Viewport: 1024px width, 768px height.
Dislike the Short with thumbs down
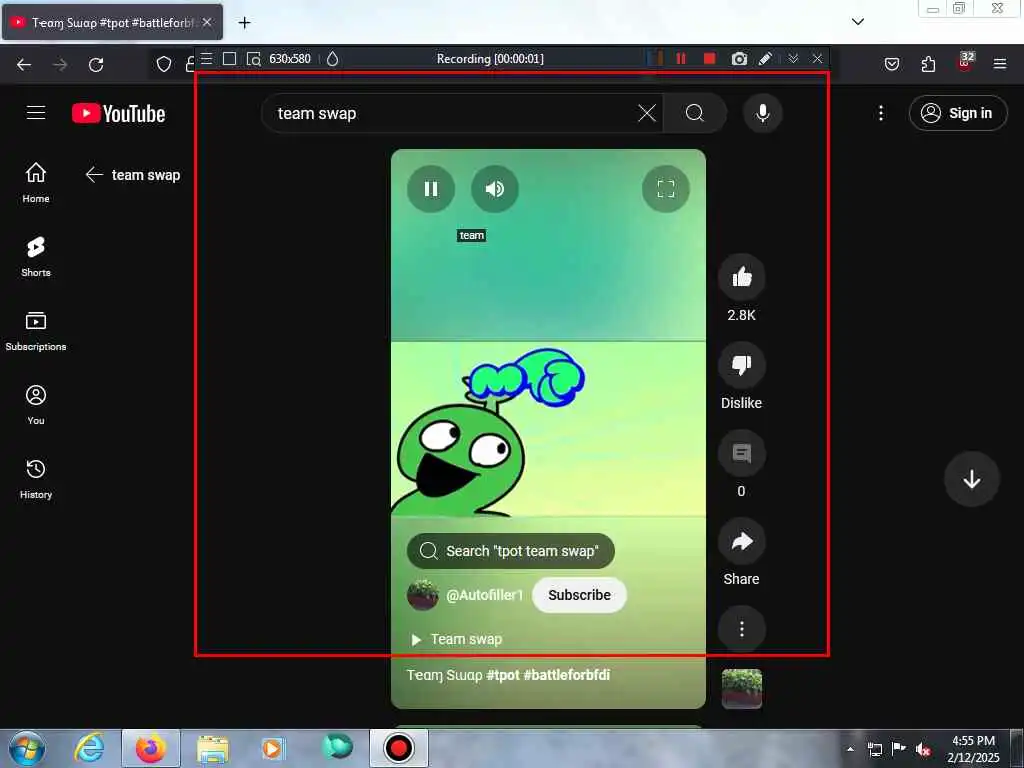[x=741, y=365]
